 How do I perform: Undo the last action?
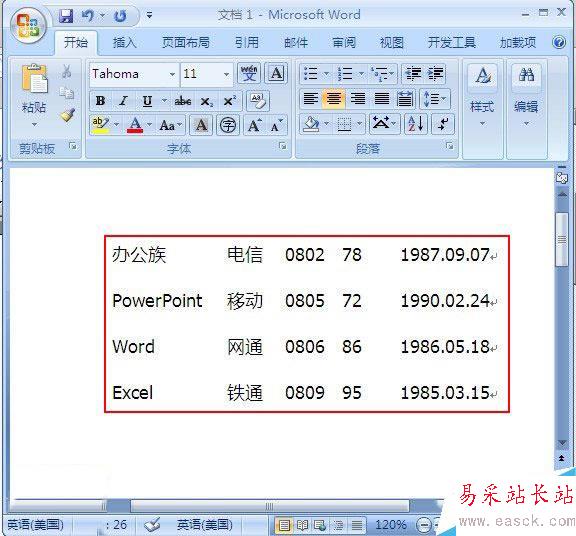click(x=87, y=16)
